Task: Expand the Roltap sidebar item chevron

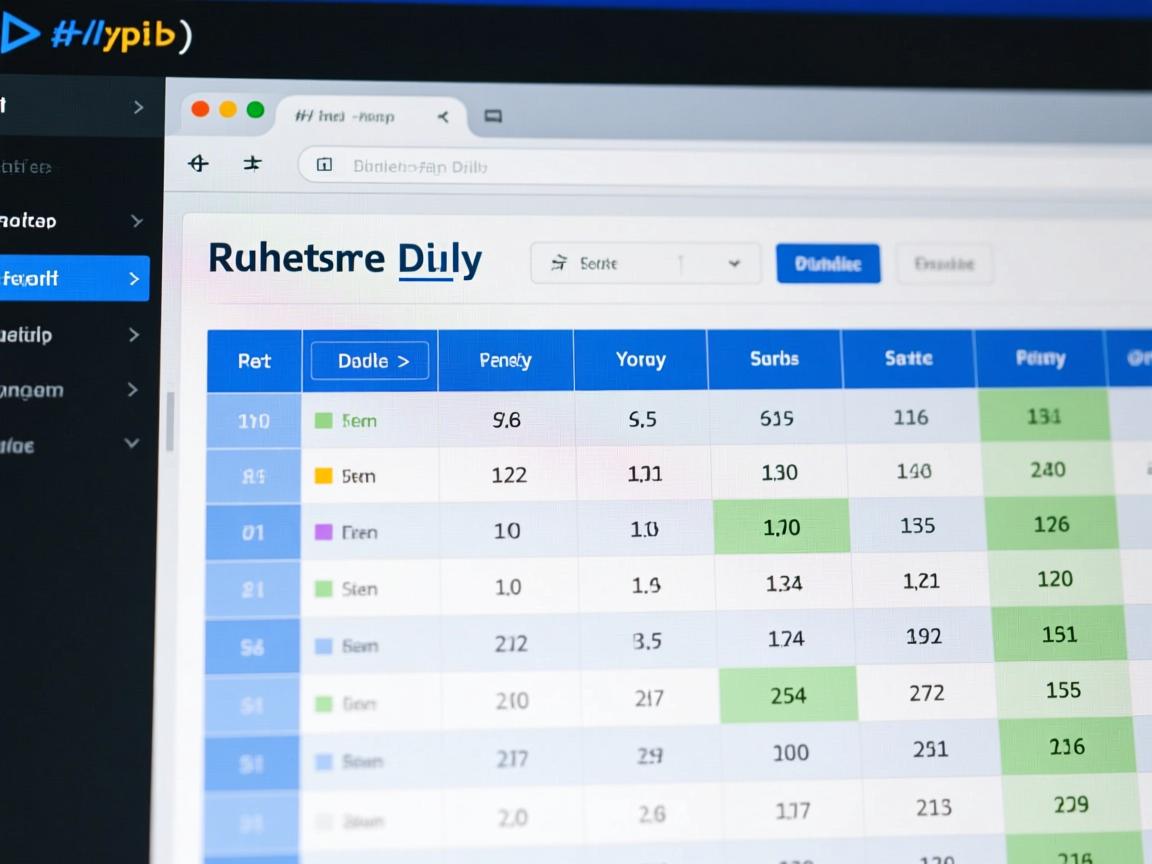Action: coord(137,221)
